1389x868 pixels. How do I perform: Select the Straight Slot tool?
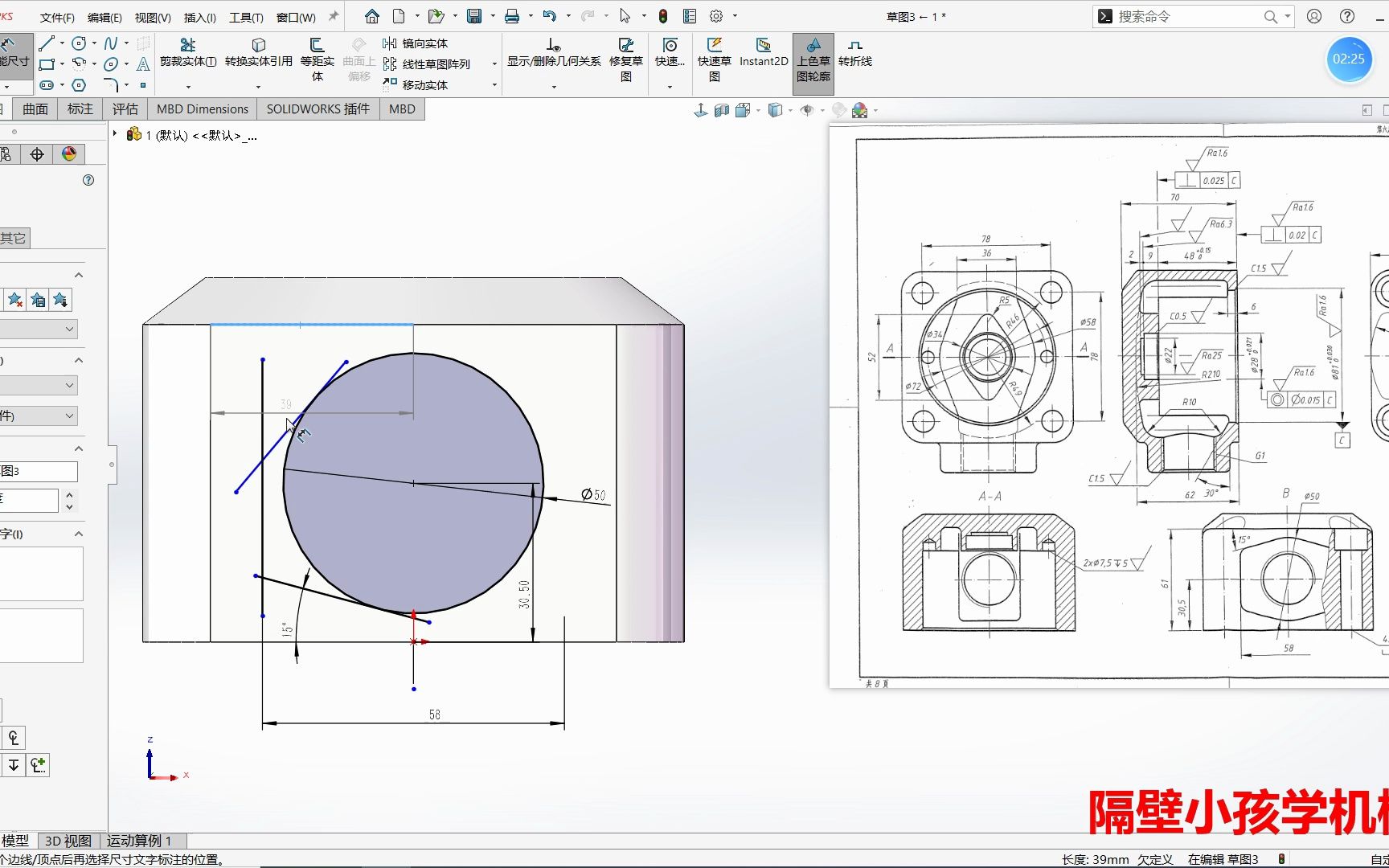coord(47,85)
